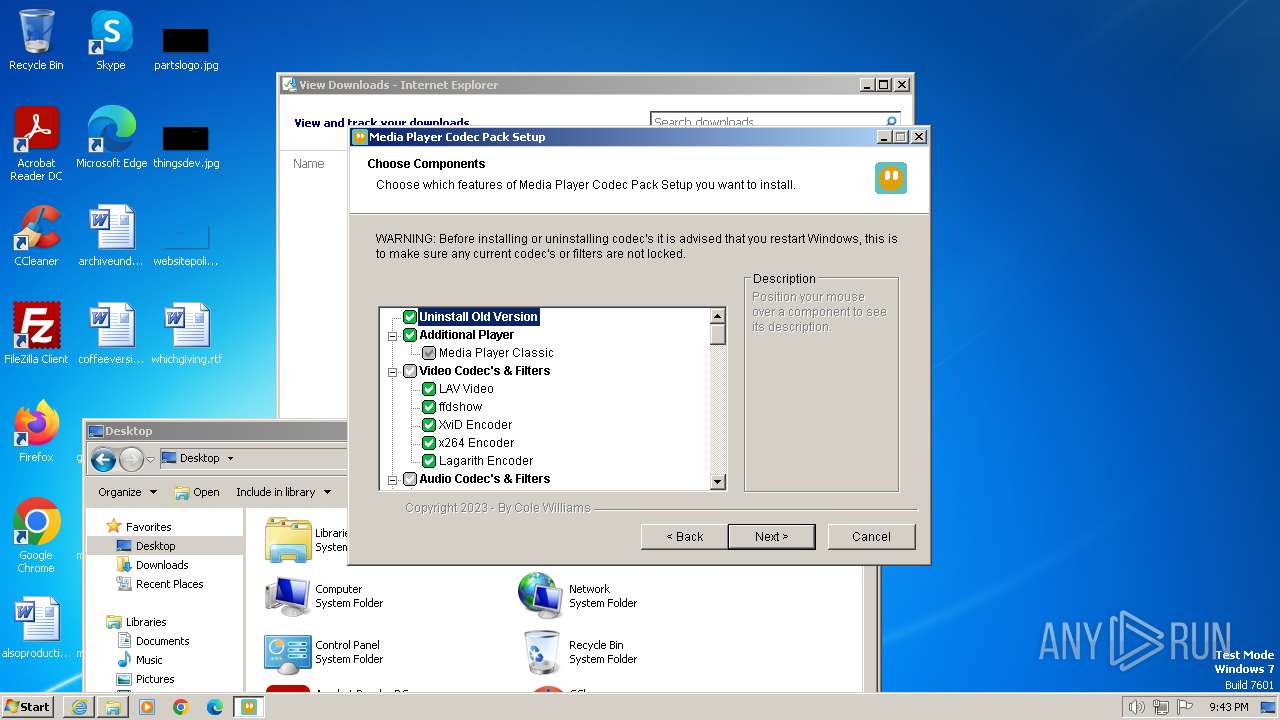Open Acrobat Reader DC desktop icon
The width and height of the screenshot is (1280, 720).
(x=36, y=144)
